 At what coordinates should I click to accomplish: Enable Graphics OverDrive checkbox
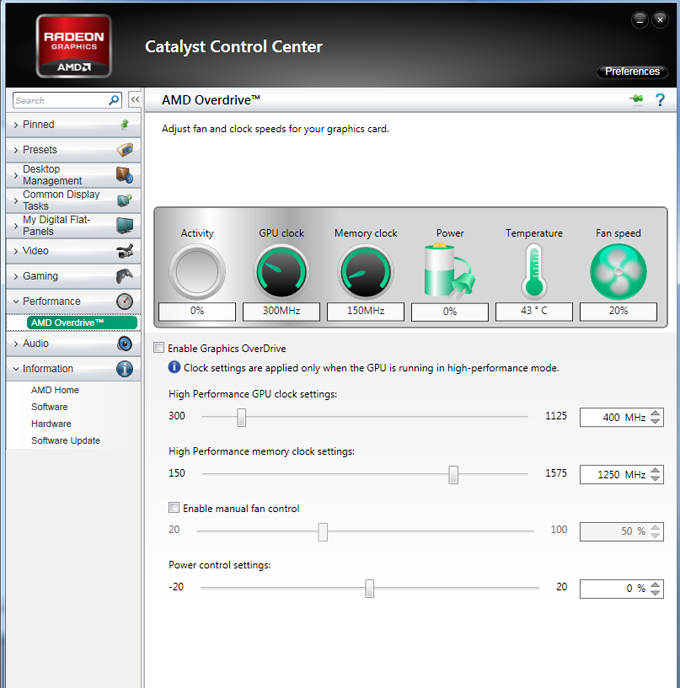coord(158,348)
